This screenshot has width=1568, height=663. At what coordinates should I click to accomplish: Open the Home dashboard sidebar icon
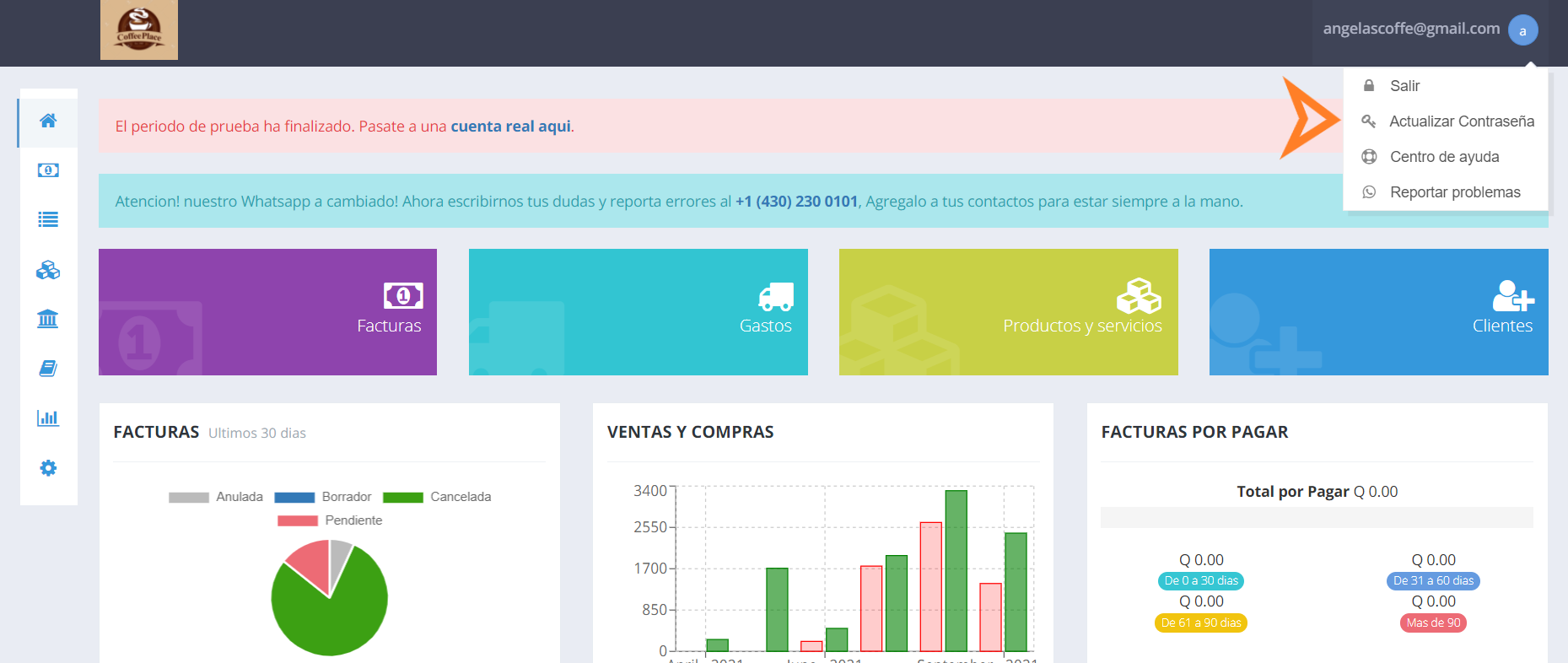[x=48, y=121]
